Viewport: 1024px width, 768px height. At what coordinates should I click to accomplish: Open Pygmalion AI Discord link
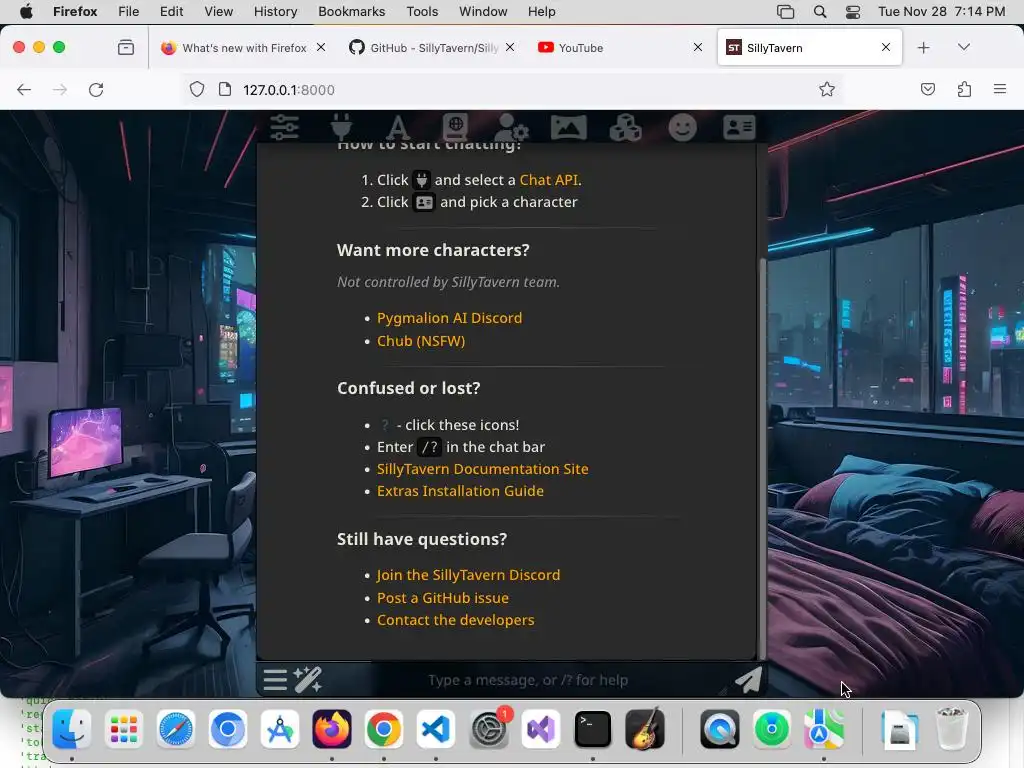coord(449,318)
